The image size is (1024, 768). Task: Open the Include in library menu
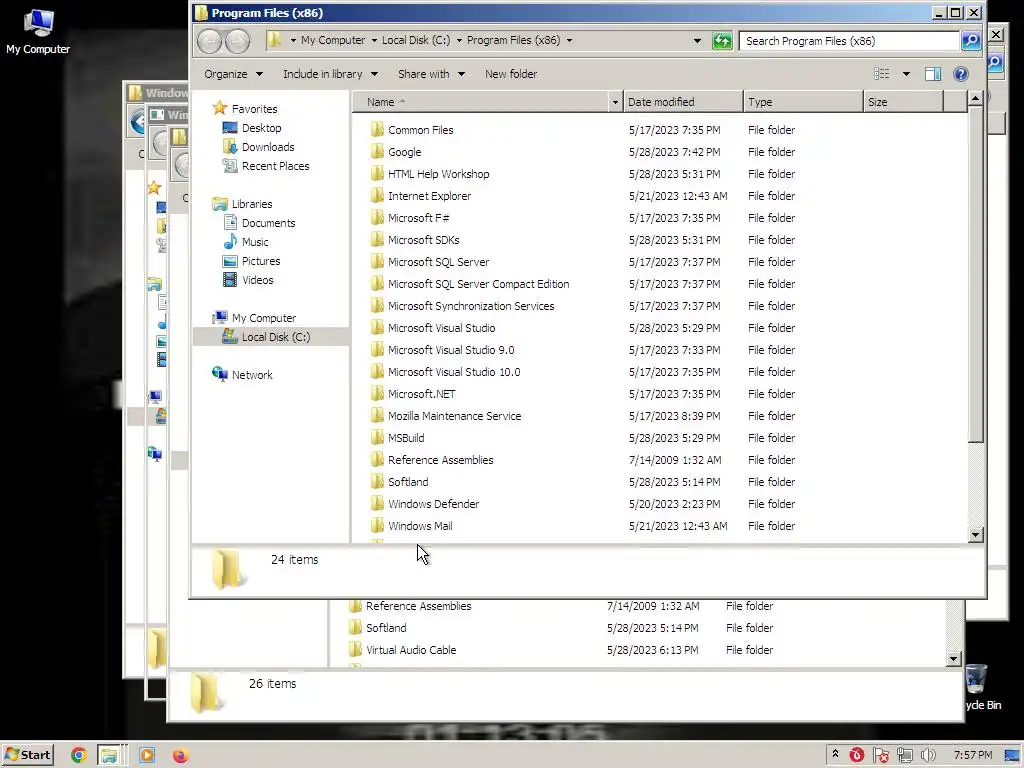click(330, 74)
